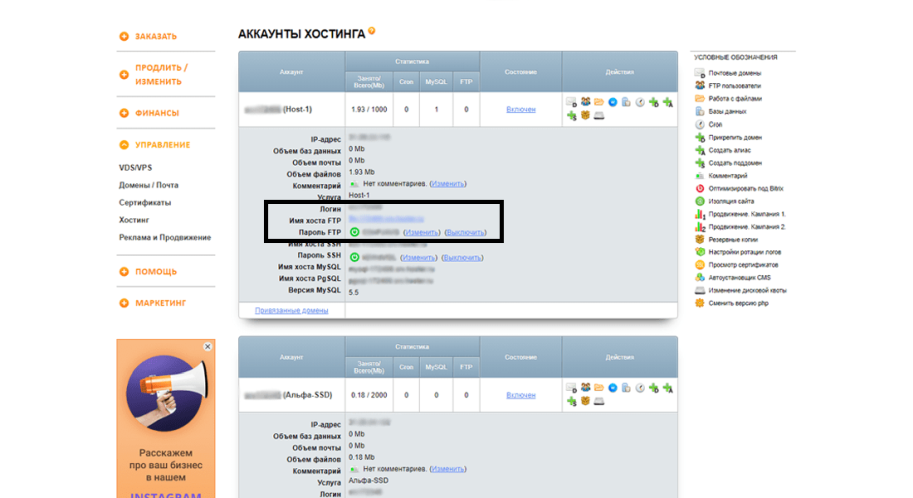Open mail domains for Альфа-SSD account

coord(571,388)
